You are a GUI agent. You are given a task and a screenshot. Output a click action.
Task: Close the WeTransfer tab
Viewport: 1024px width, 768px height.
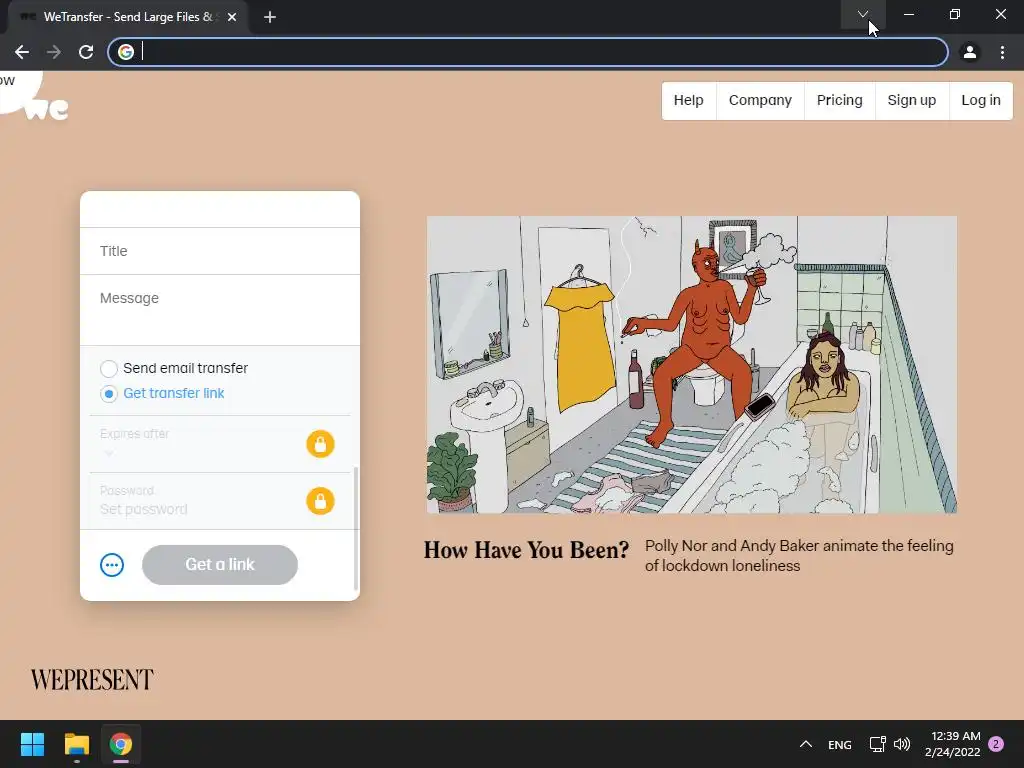click(x=232, y=18)
